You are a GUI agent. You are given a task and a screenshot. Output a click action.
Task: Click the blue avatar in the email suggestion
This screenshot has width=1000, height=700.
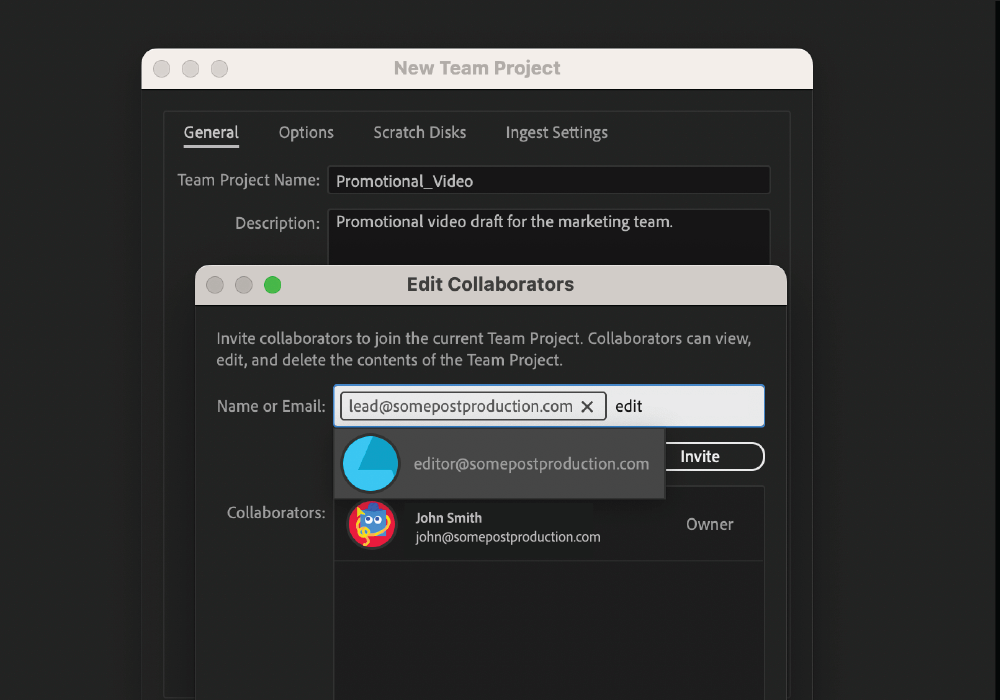(x=371, y=463)
